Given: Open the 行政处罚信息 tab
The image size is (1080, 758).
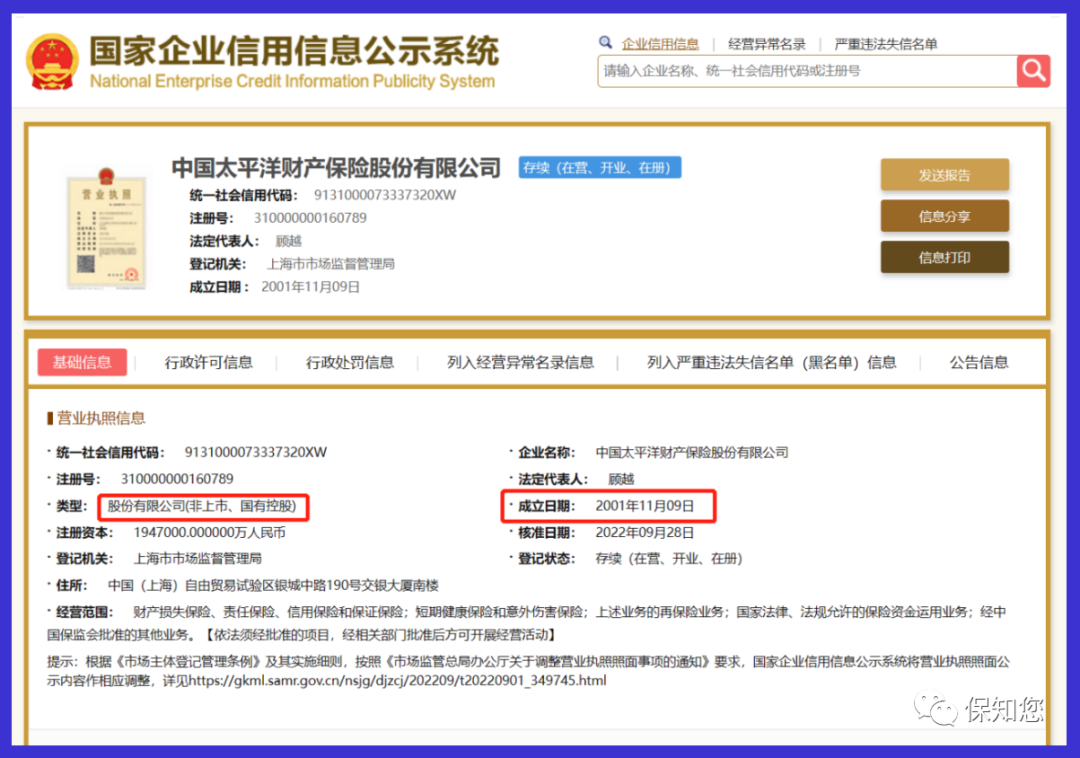Looking at the screenshot, I should (x=350, y=362).
